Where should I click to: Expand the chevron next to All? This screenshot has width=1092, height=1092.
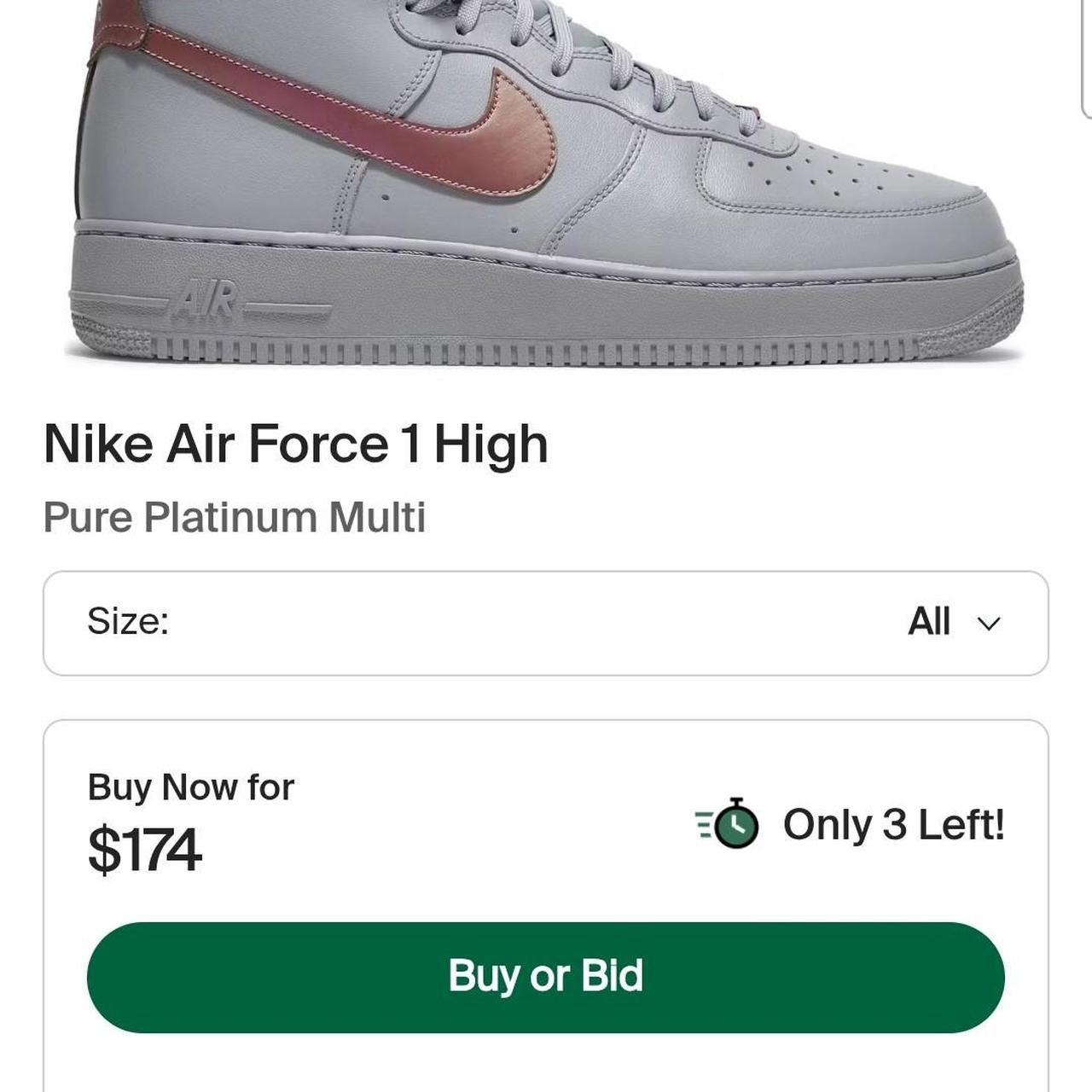988,624
